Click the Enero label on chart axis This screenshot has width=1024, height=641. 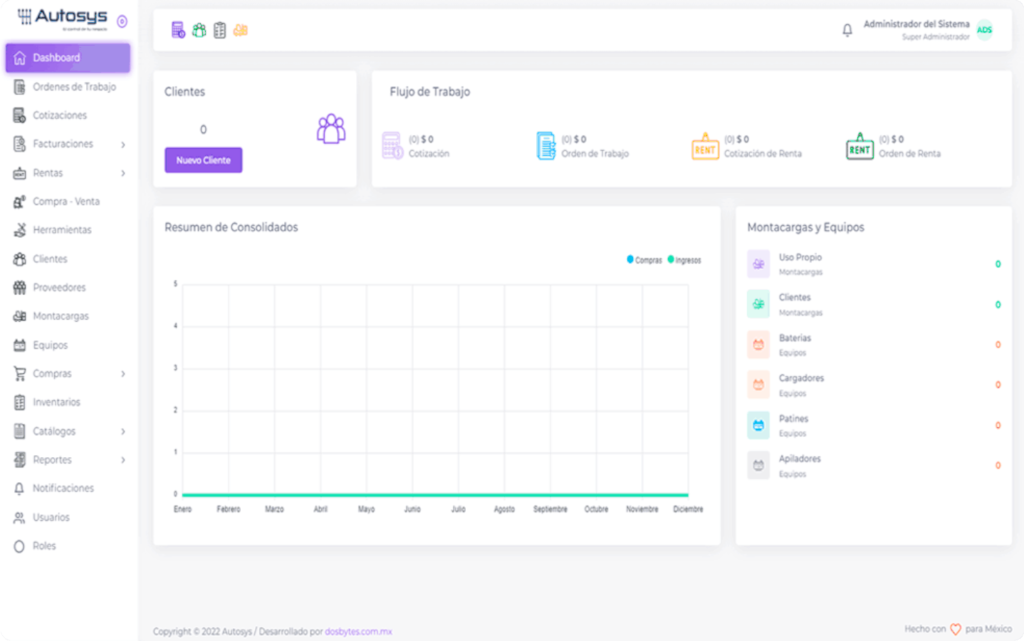[183, 509]
